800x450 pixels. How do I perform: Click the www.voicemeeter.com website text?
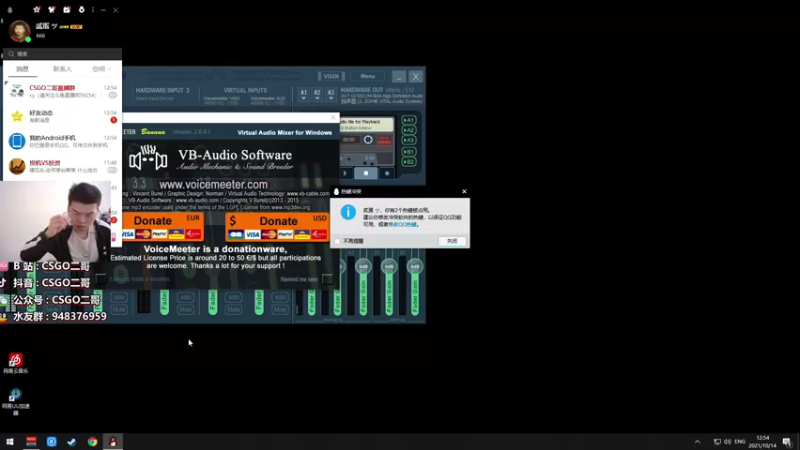(x=213, y=185)
